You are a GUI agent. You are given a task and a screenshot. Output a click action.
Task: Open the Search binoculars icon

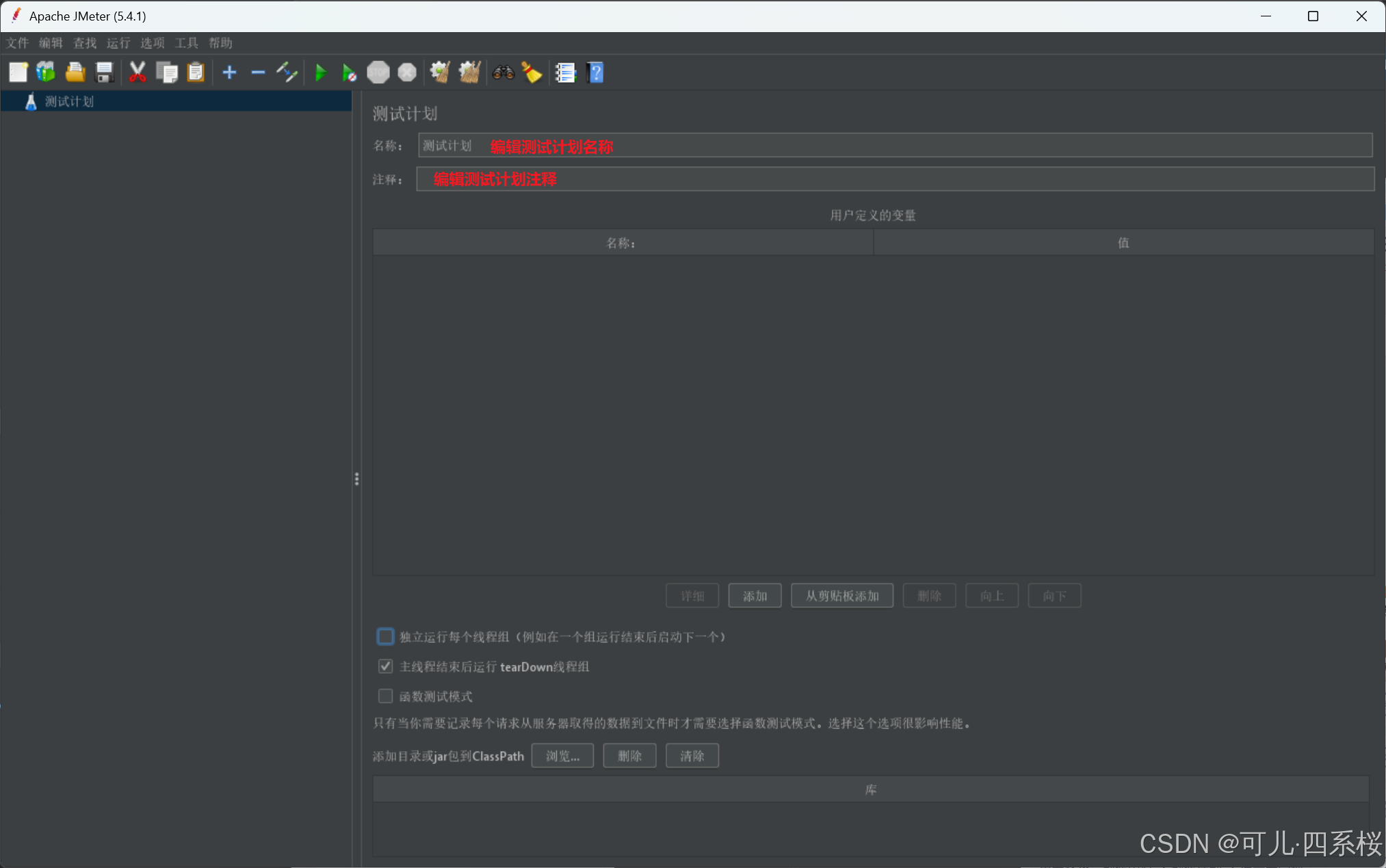[504, 73]
